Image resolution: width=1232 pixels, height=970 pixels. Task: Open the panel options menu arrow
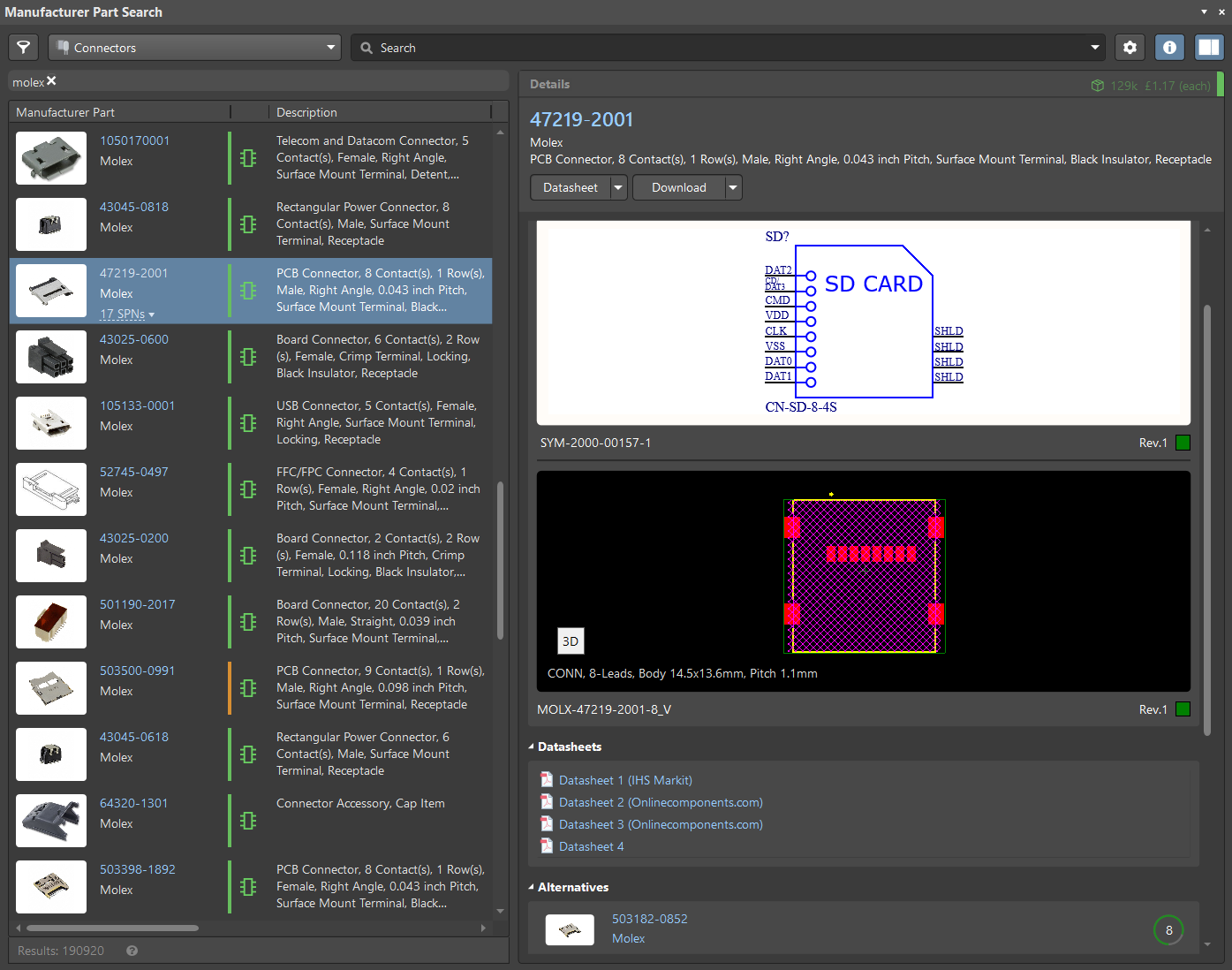pyautogui.click(x=1204, y=12)
